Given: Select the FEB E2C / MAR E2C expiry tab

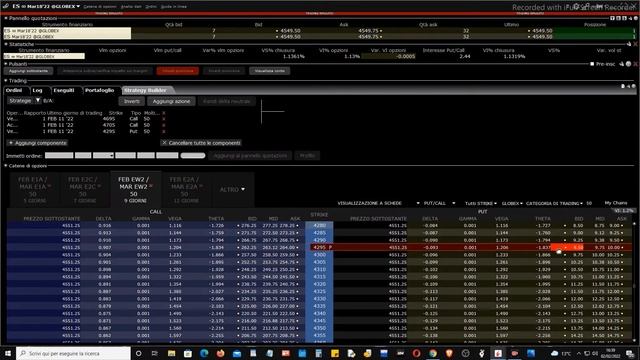Looking at the screenshot, I should pyautogui.click(x=84, y=189).
